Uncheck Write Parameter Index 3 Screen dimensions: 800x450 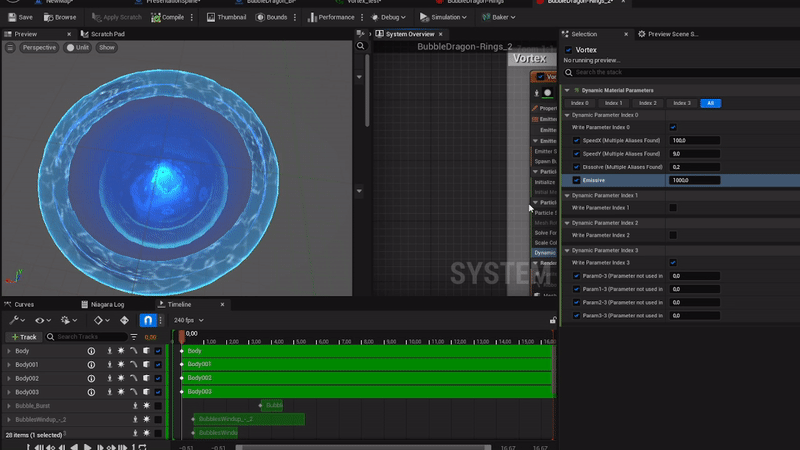click(673, 263)
